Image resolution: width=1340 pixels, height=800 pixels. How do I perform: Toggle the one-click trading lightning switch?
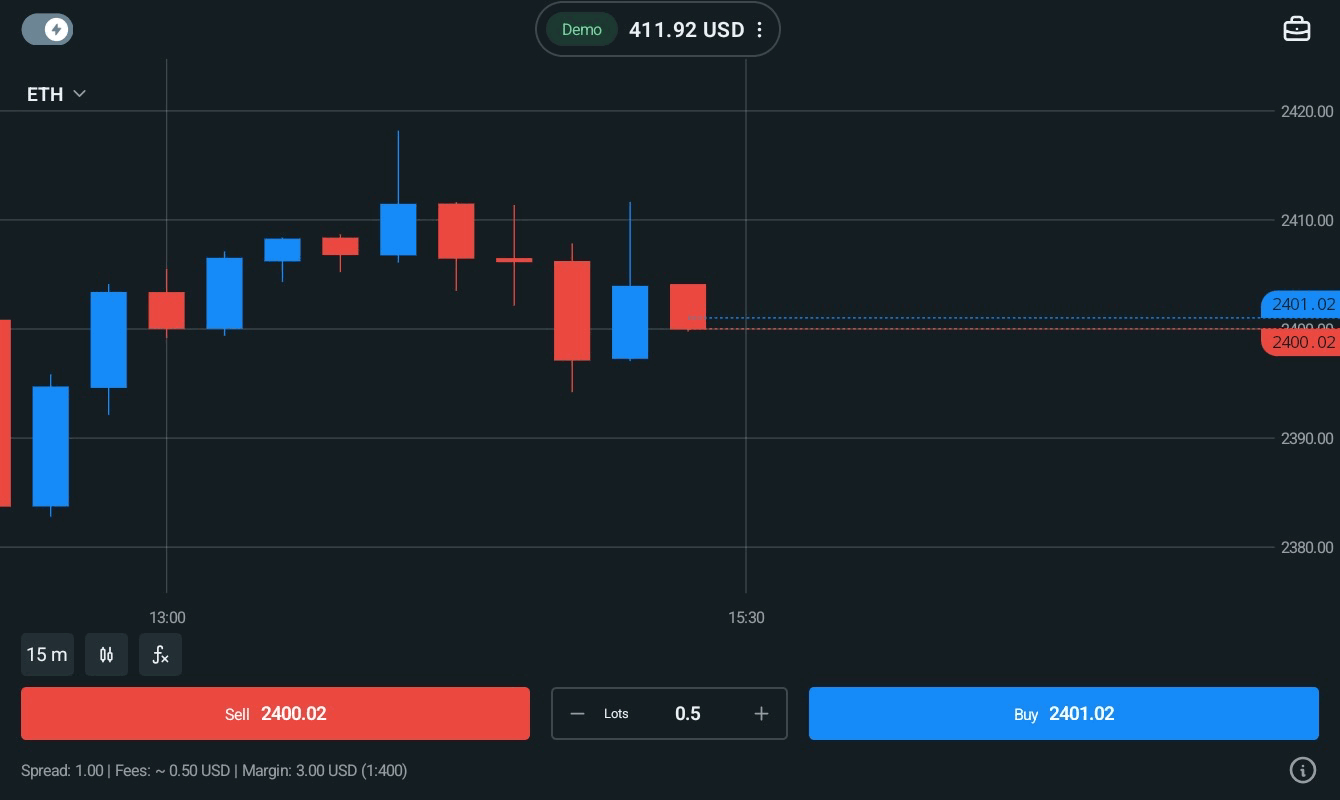47,30
